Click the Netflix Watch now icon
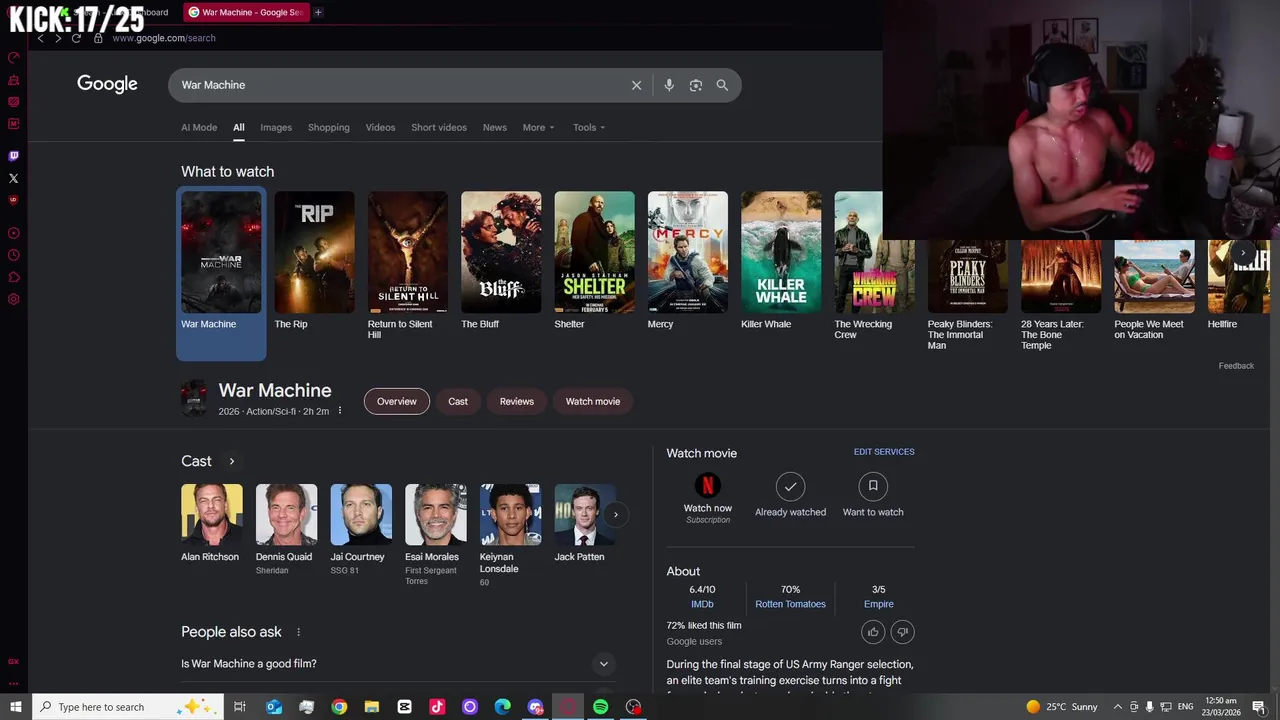 point(708,486)
